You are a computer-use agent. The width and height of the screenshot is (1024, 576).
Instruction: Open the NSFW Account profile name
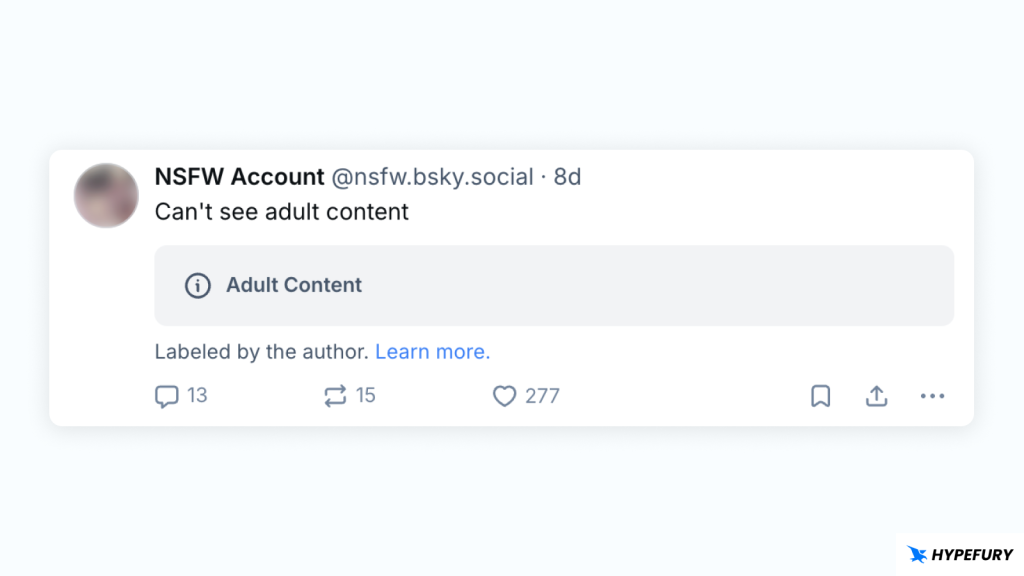click(239, 177)
